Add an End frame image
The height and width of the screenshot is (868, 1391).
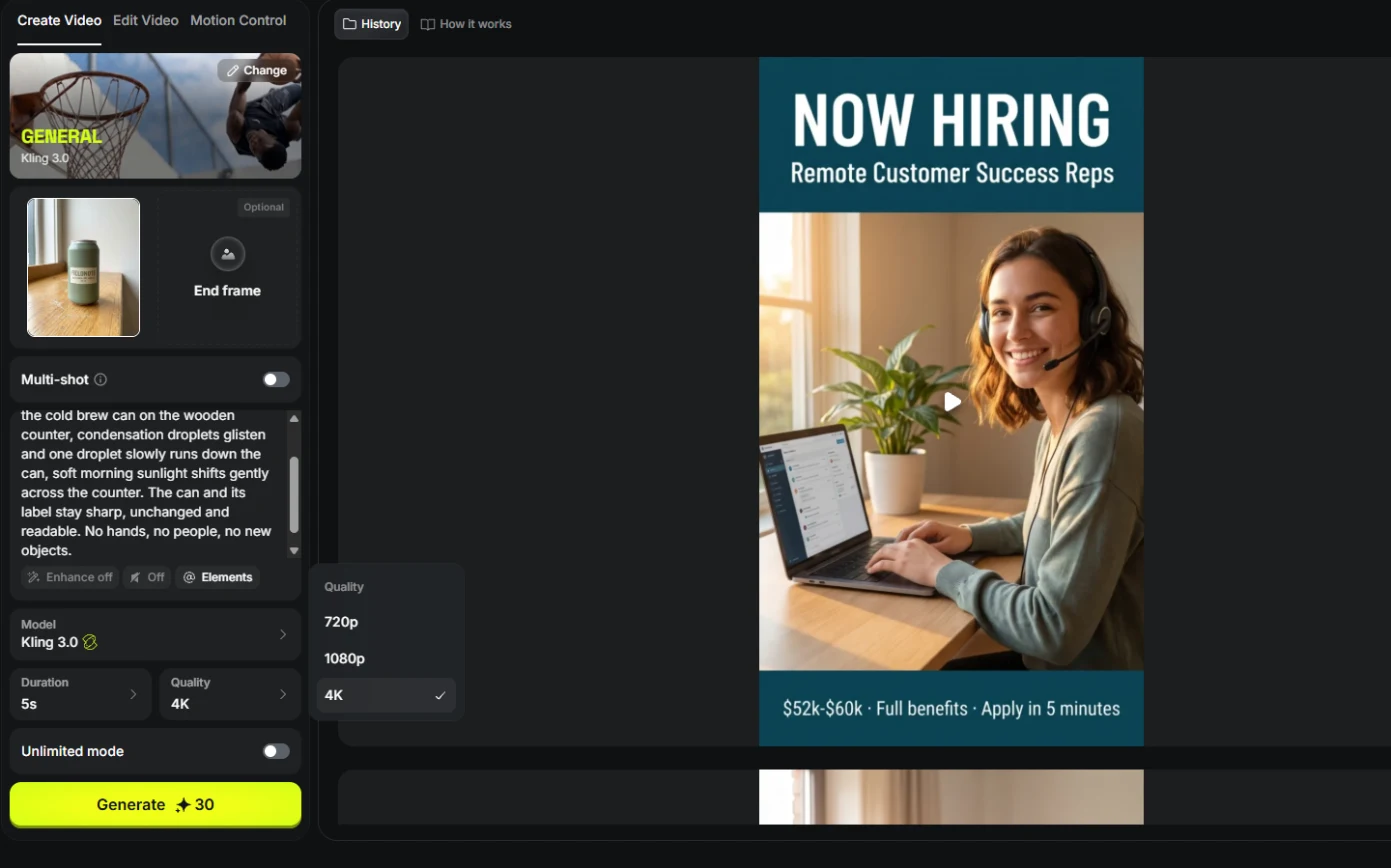click(x=227, y=267)
